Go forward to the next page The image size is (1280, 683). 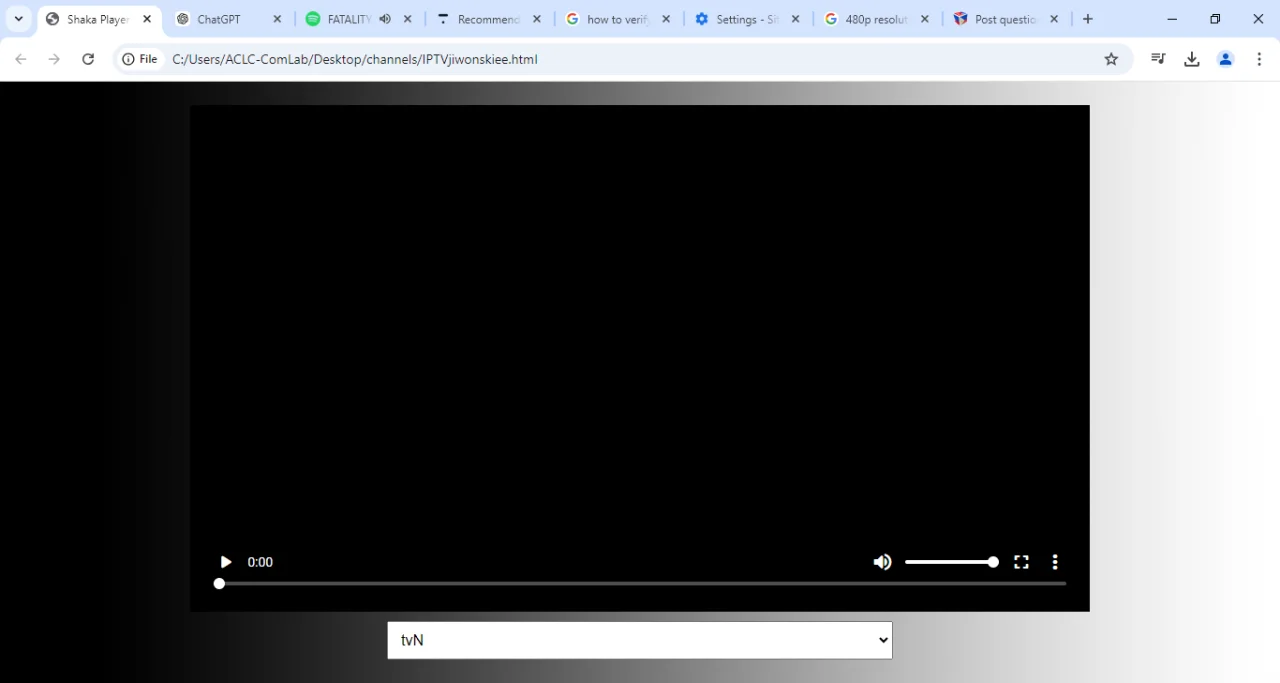pyautogui.click(x=54, y=59)
